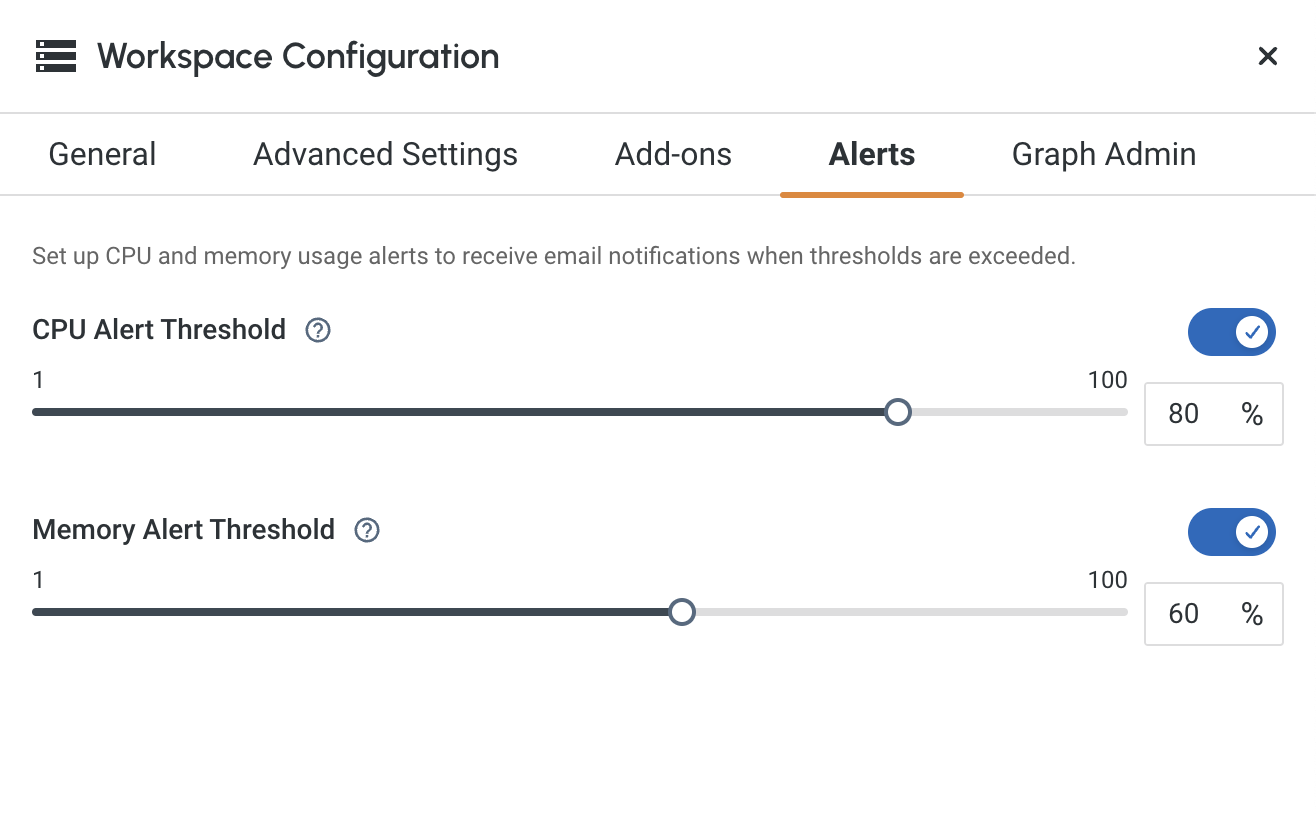Screen dimensions: 1316x814
Task: Click the CPU threshold slider handle
Action: [x=898, y=412]
